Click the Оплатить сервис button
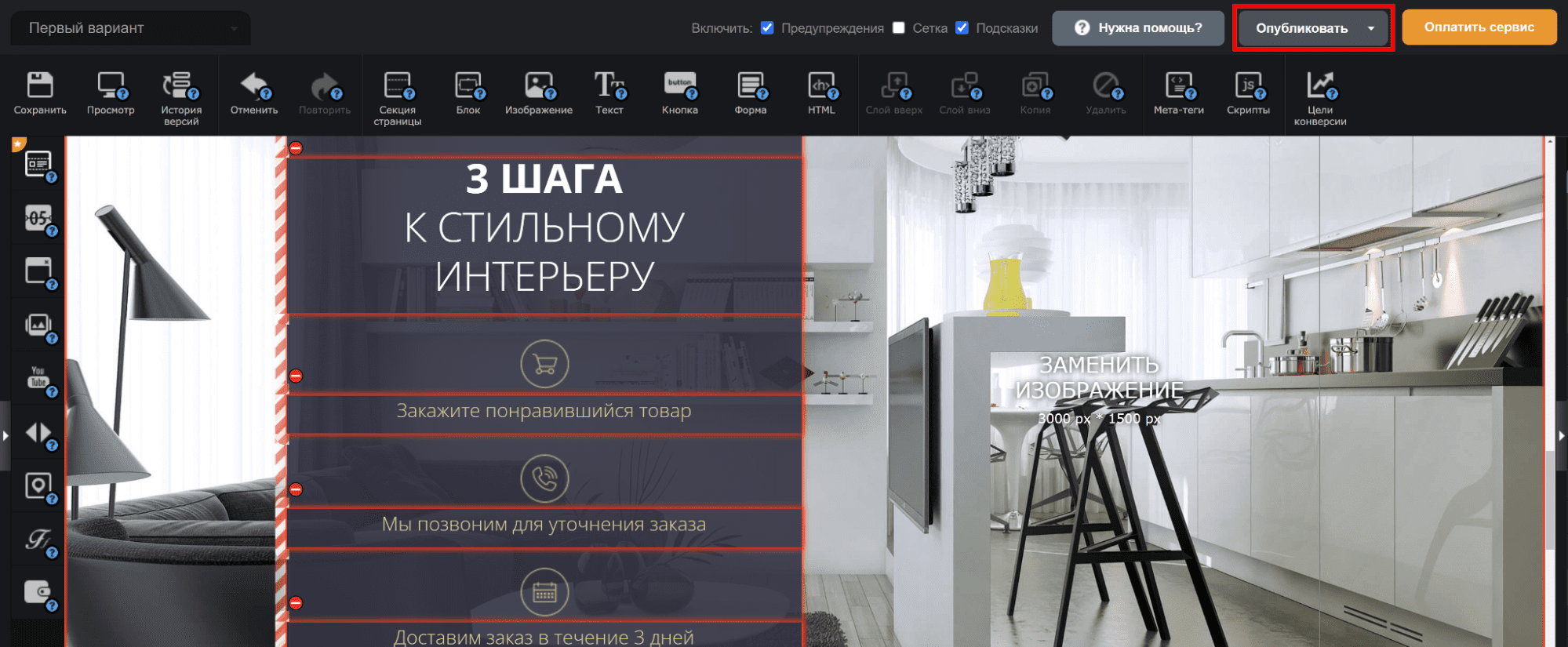This screenshot has height=647, width=1568. click(x=1479, y=27)
